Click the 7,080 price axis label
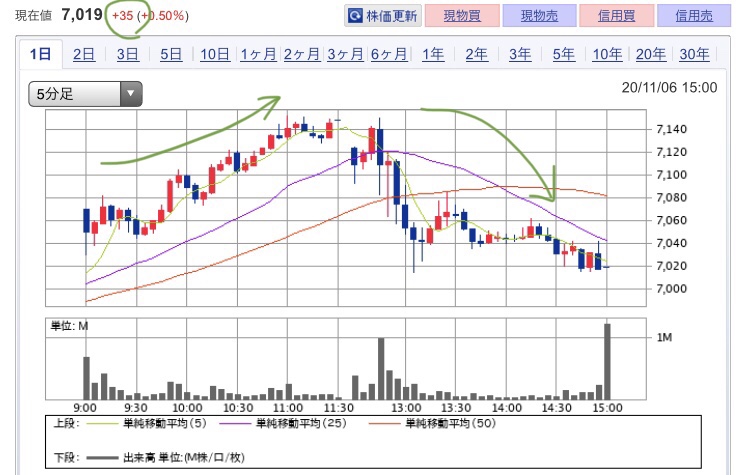The width and height of the screenshot is (741, 475). (x=671, y=197)
